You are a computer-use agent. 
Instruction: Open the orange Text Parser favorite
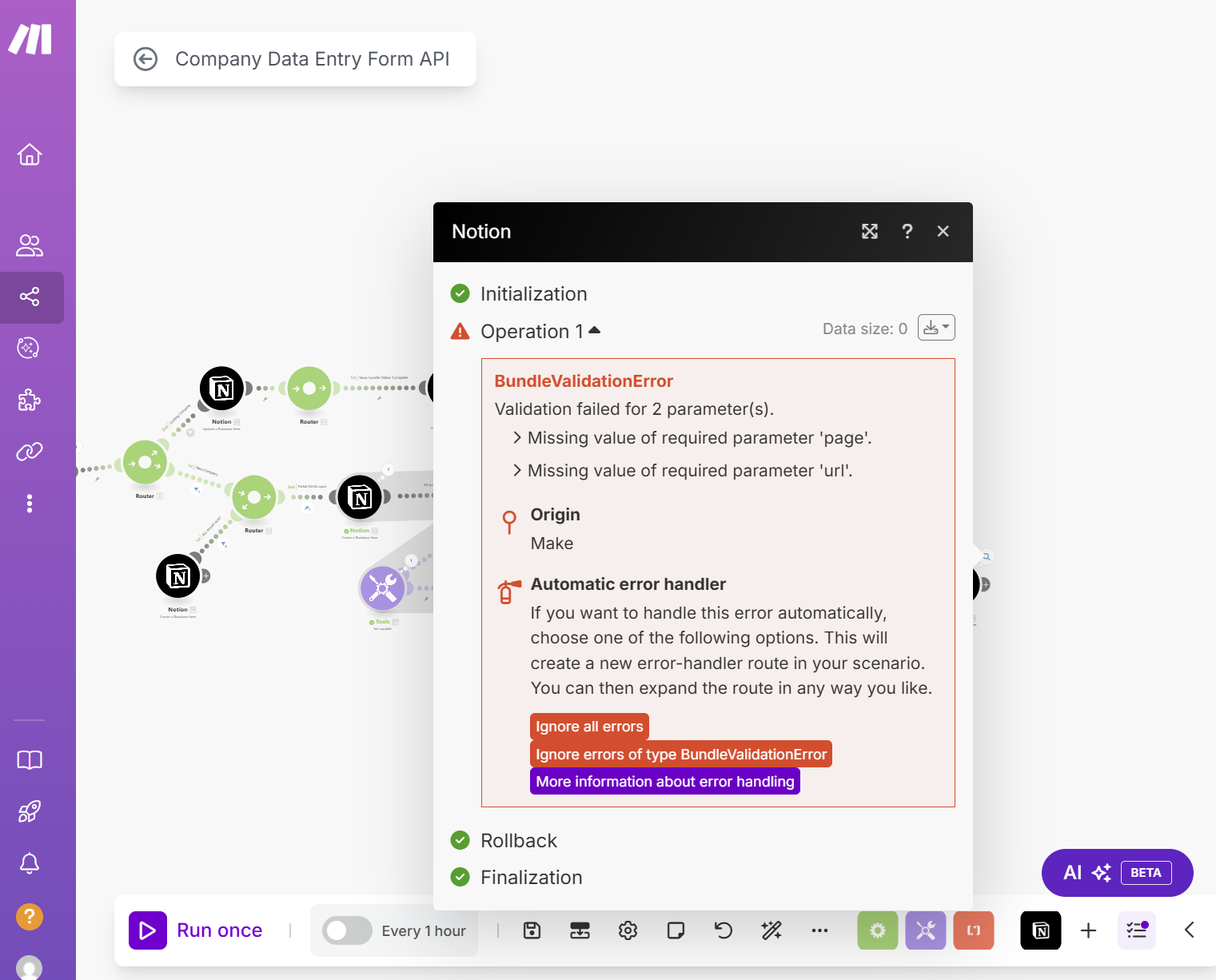point(974,930)
